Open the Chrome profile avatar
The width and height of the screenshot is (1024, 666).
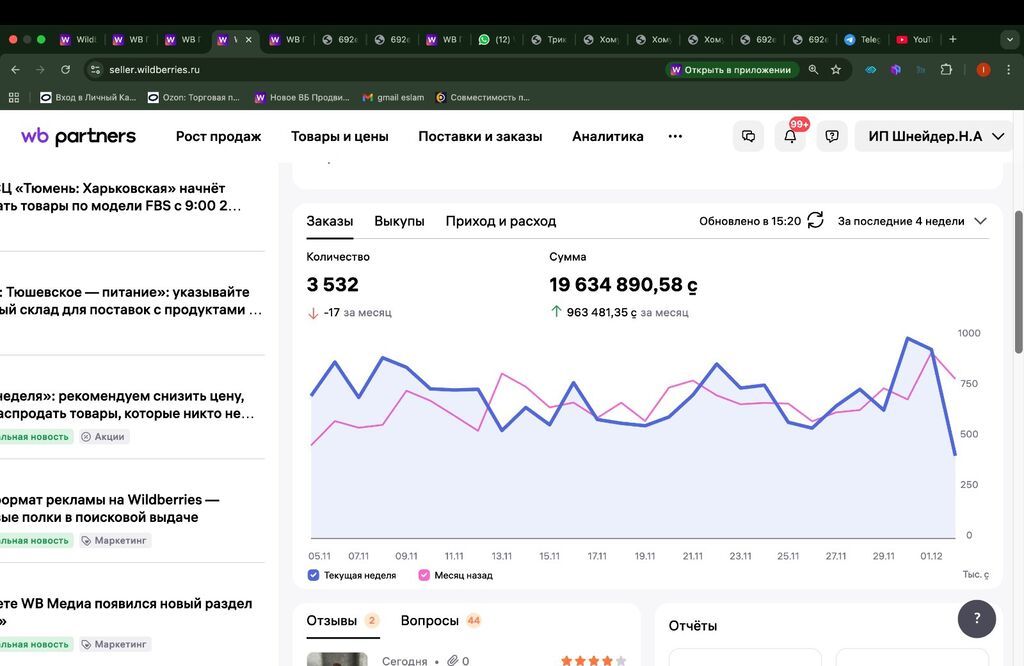click(983, 70)
